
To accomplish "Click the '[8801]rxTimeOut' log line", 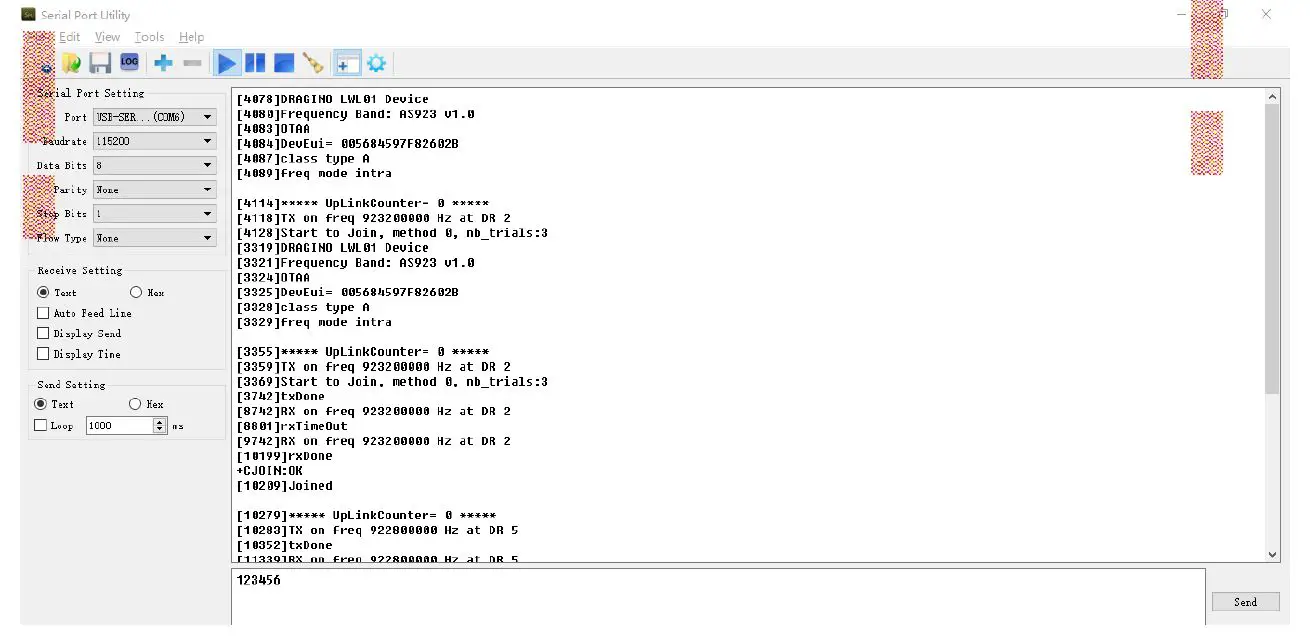I will (x=292, y=426).
